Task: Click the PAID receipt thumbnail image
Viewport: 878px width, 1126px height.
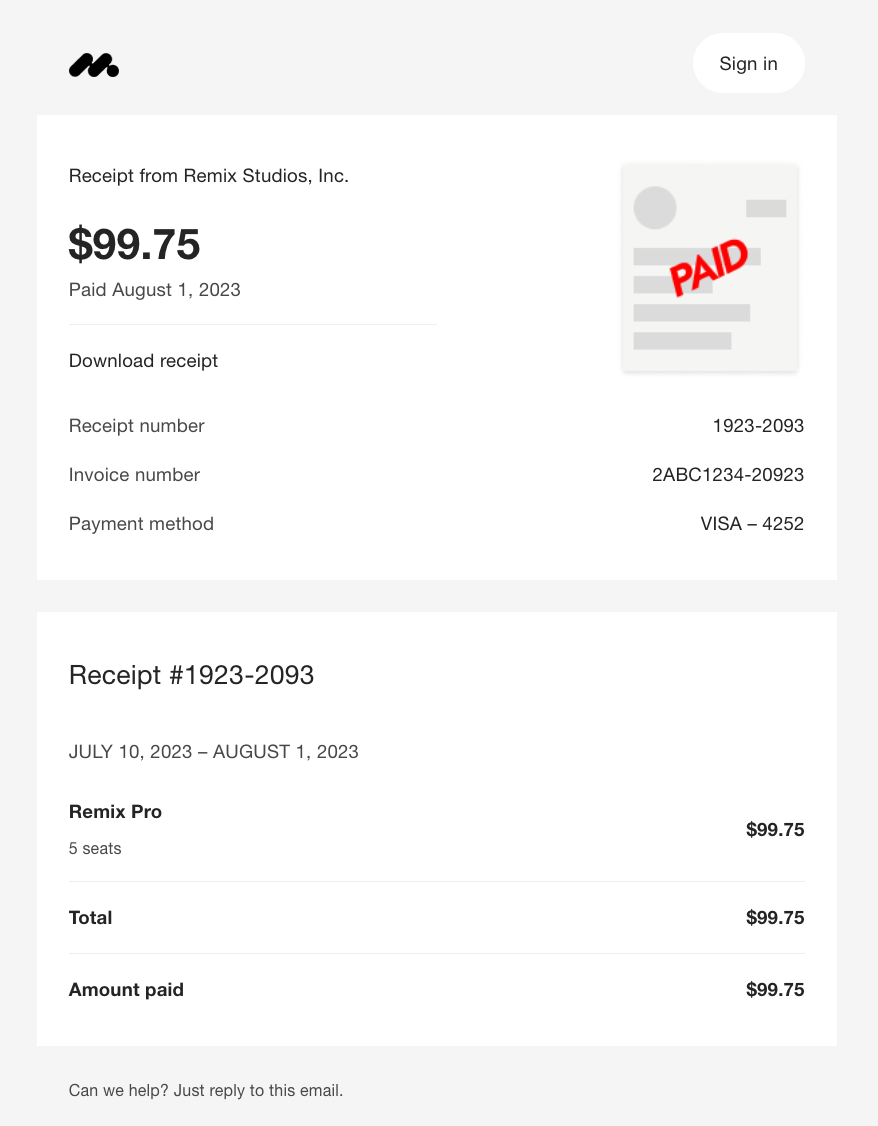Action: coord(710,268)
